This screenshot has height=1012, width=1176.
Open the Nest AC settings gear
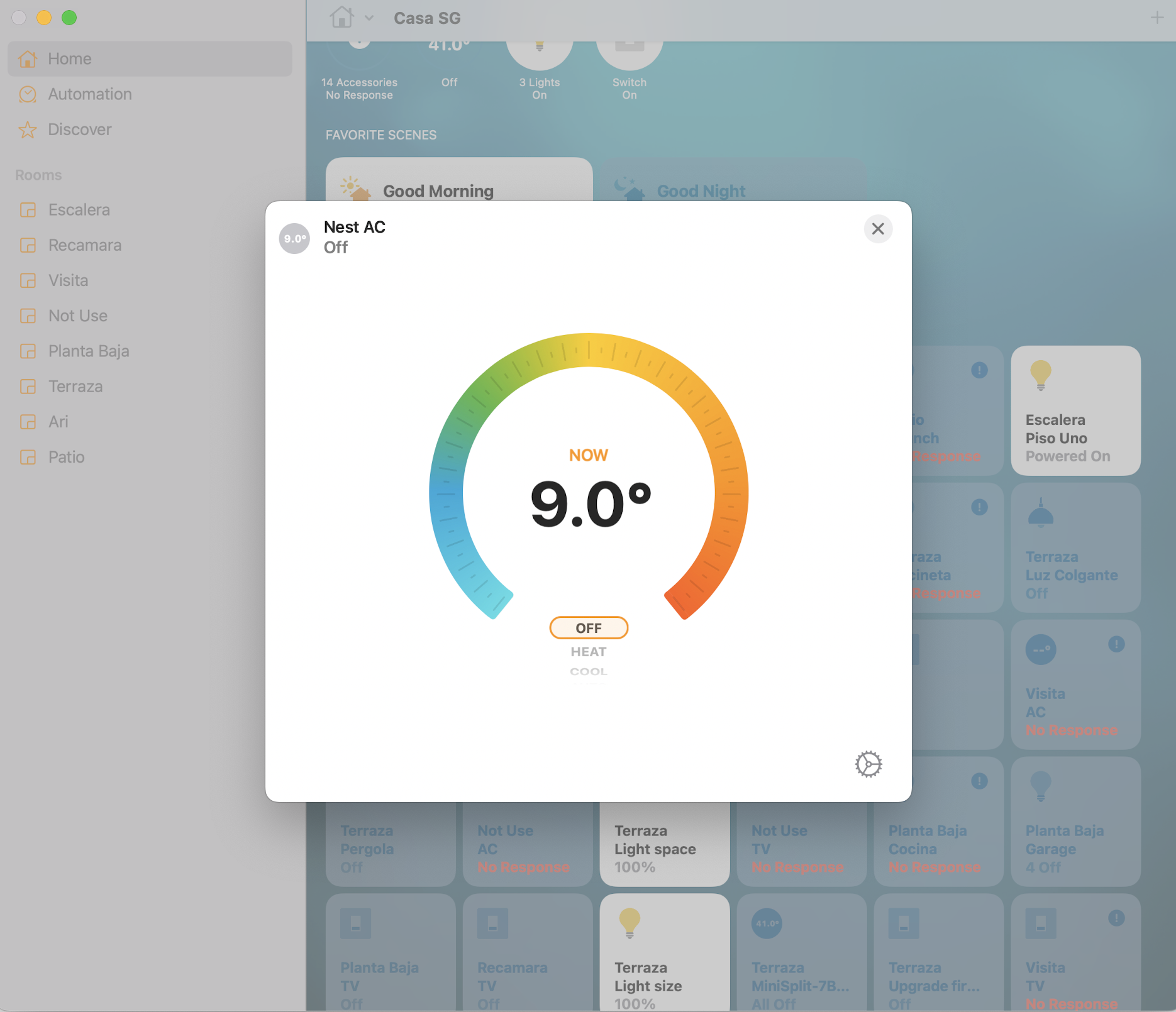coord(868,764)
